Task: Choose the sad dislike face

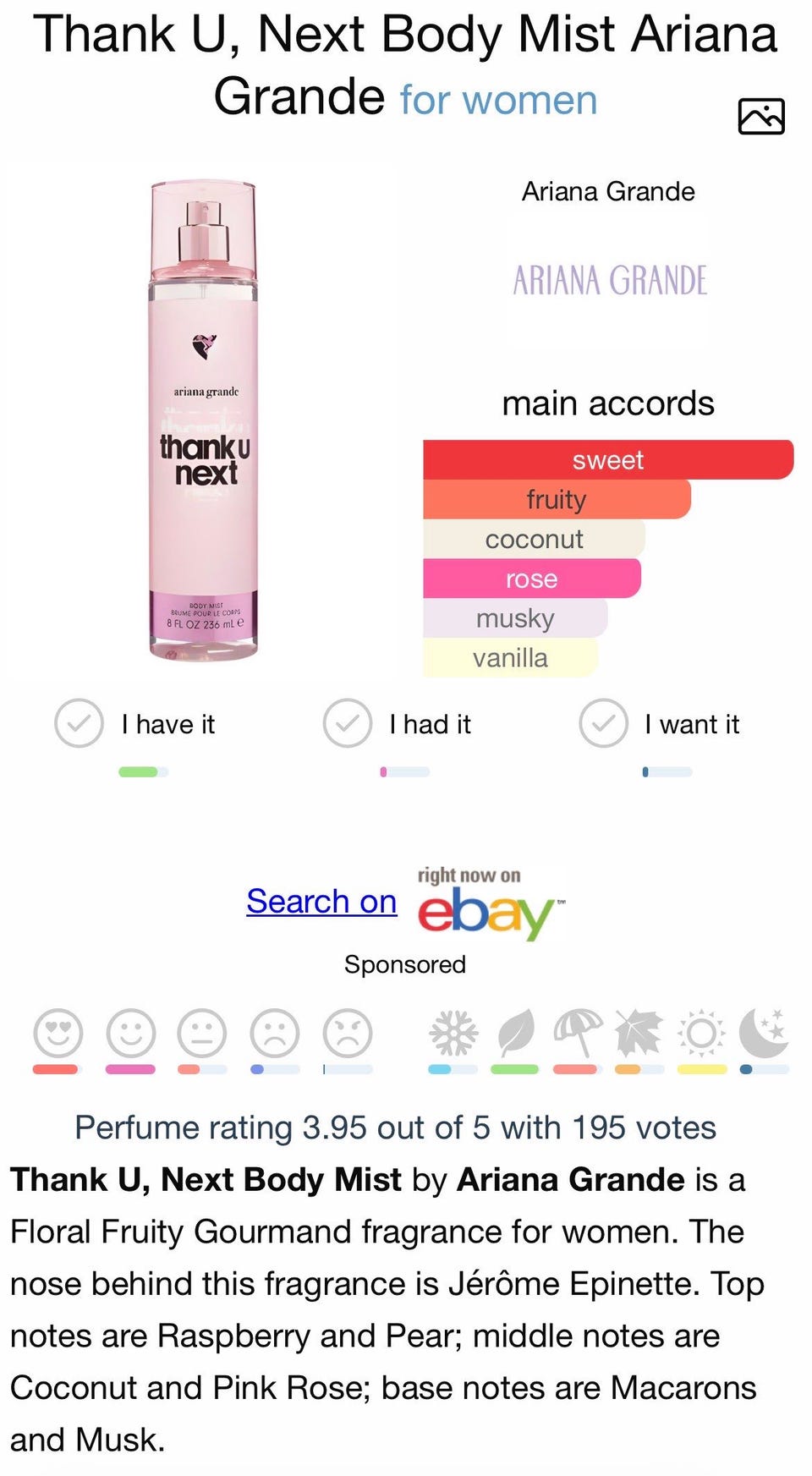Action: point(275,1033)
